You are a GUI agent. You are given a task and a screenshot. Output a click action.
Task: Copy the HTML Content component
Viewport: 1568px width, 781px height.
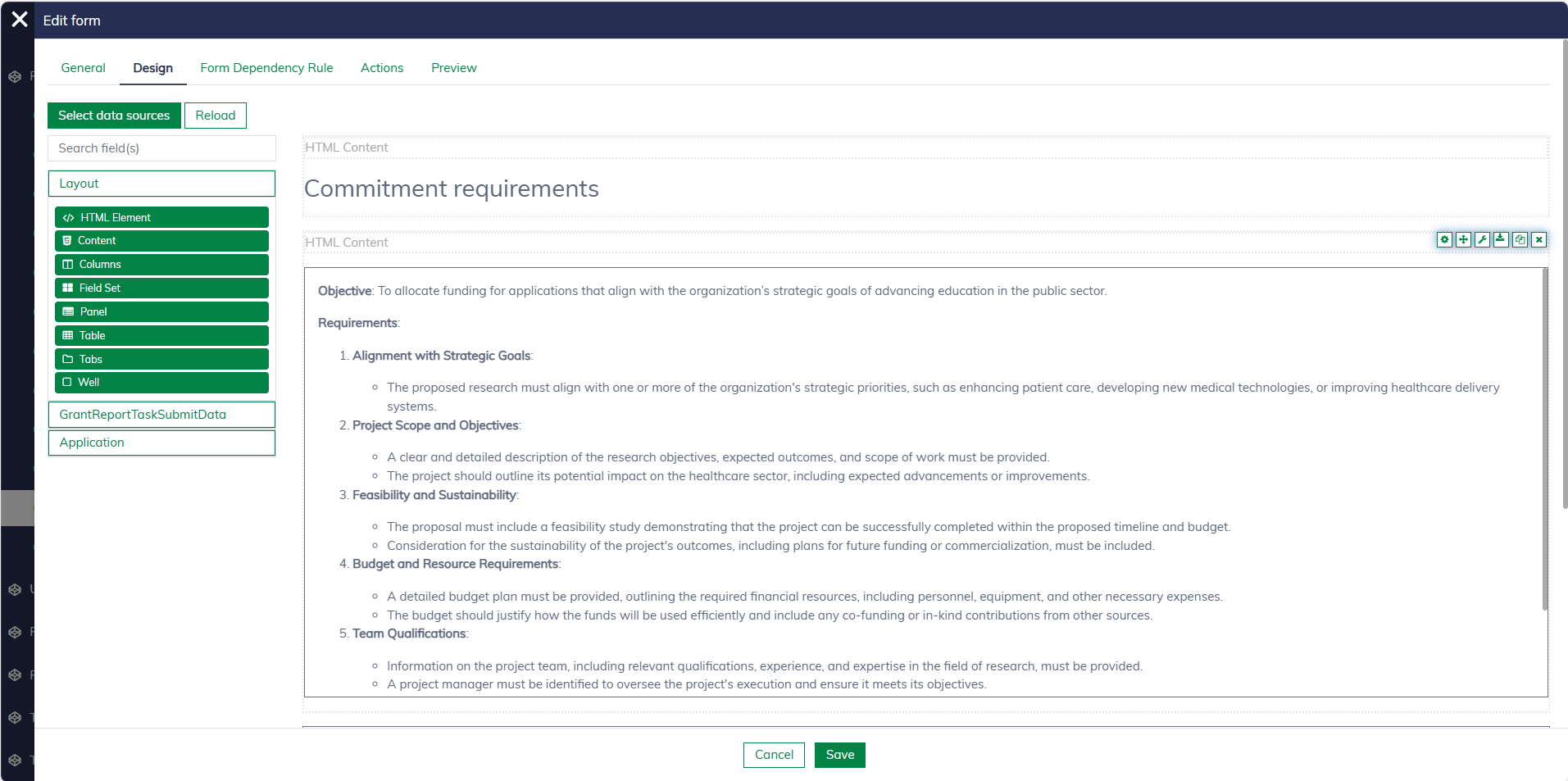(1520, 239)
